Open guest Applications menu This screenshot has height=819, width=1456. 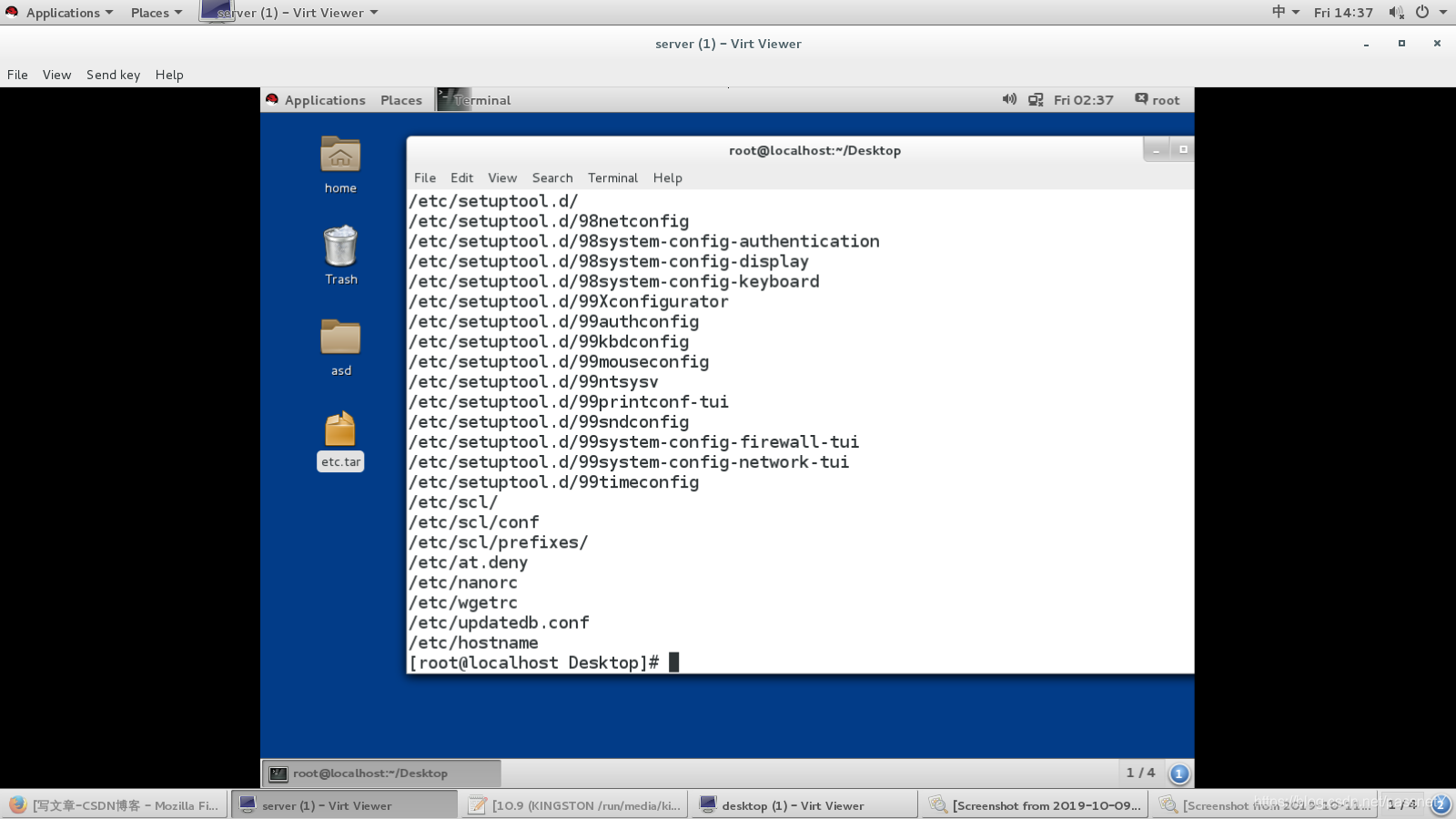[x=325, y=100]
